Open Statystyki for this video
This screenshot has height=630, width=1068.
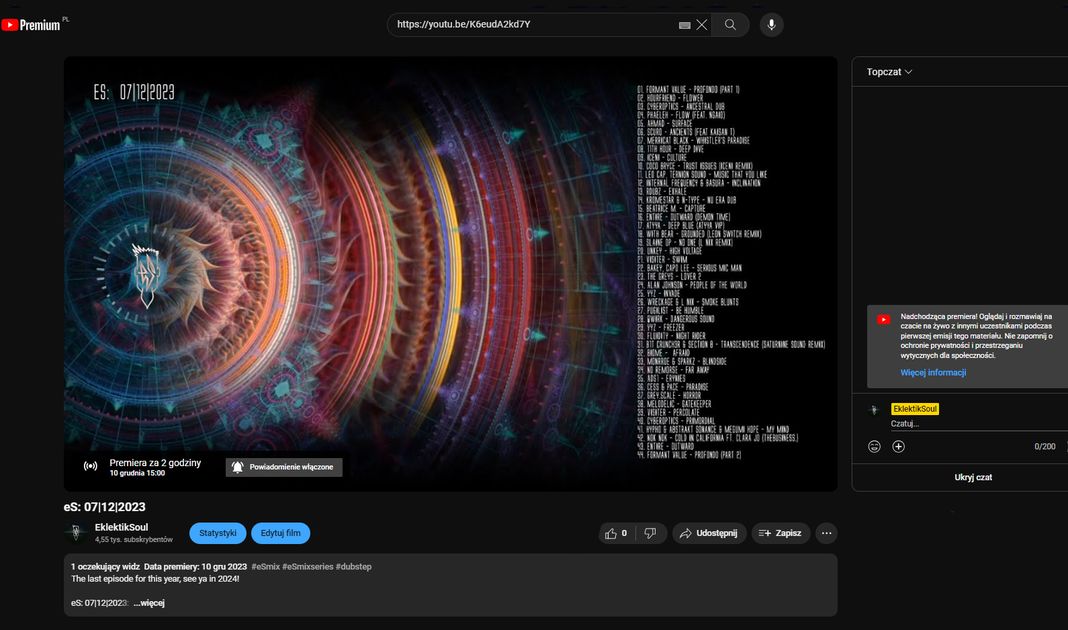[217, 533]
